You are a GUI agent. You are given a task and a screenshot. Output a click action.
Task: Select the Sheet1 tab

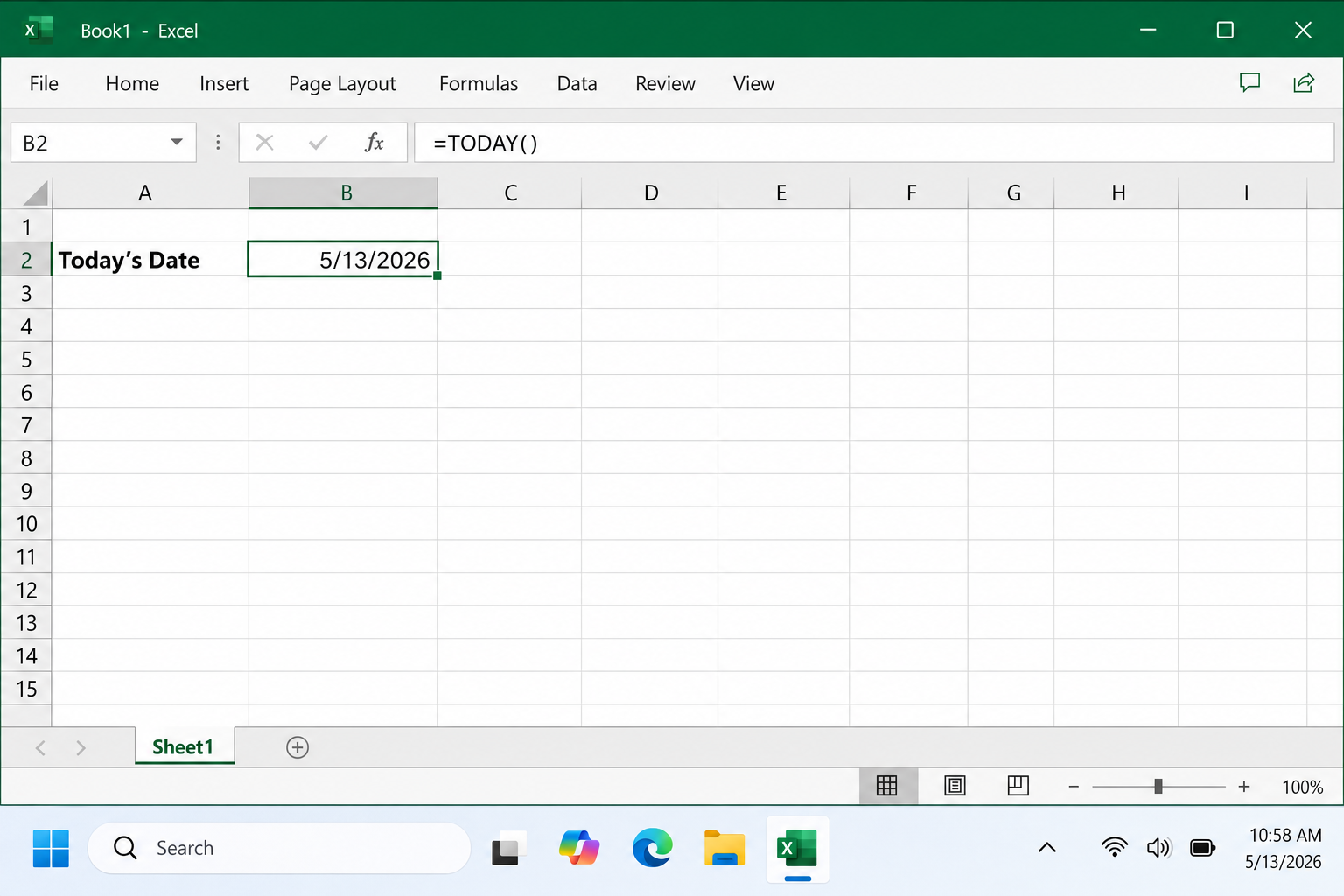[x=184, y=746]
